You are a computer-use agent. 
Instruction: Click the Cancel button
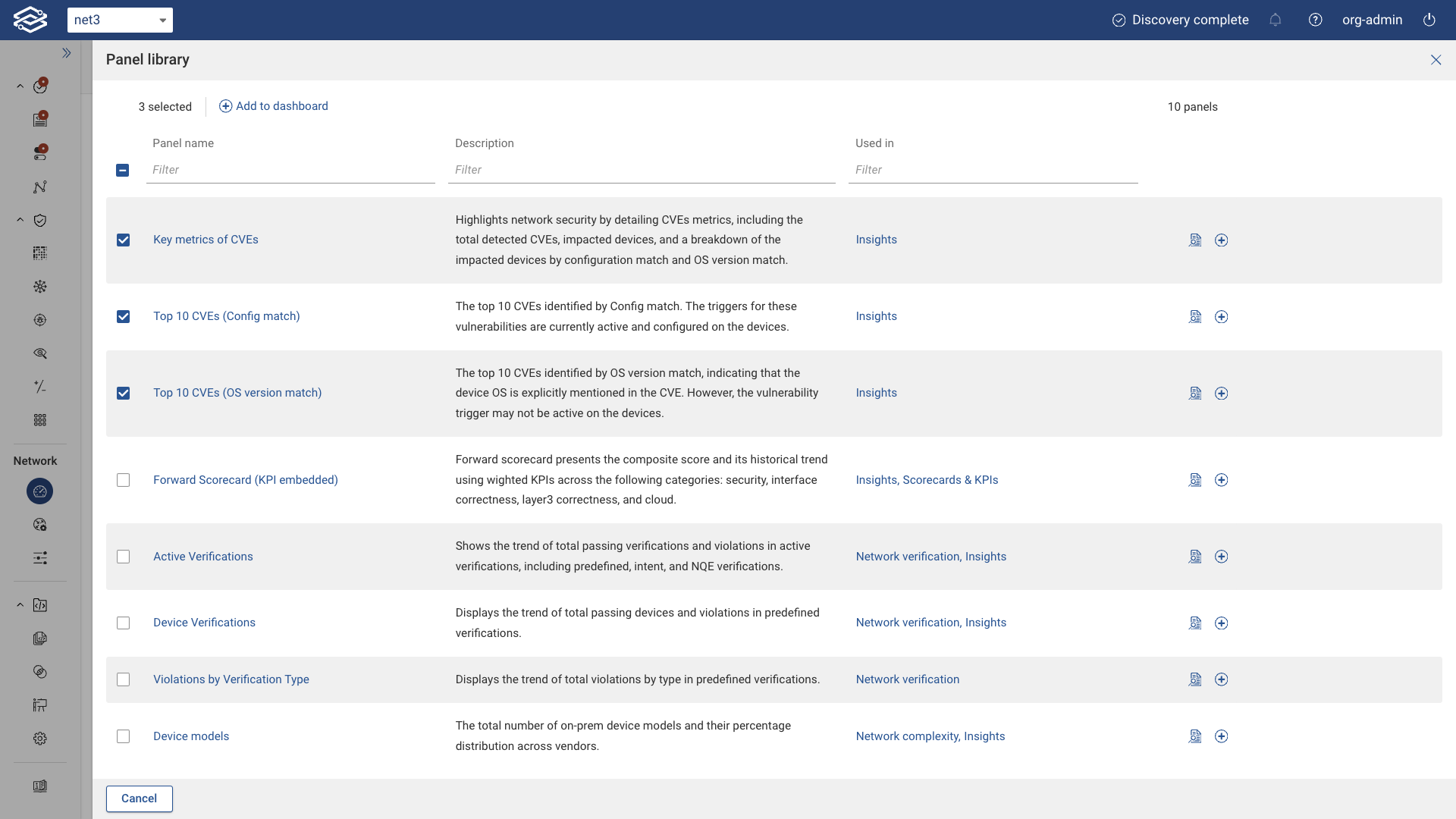(x=140, y=799)
